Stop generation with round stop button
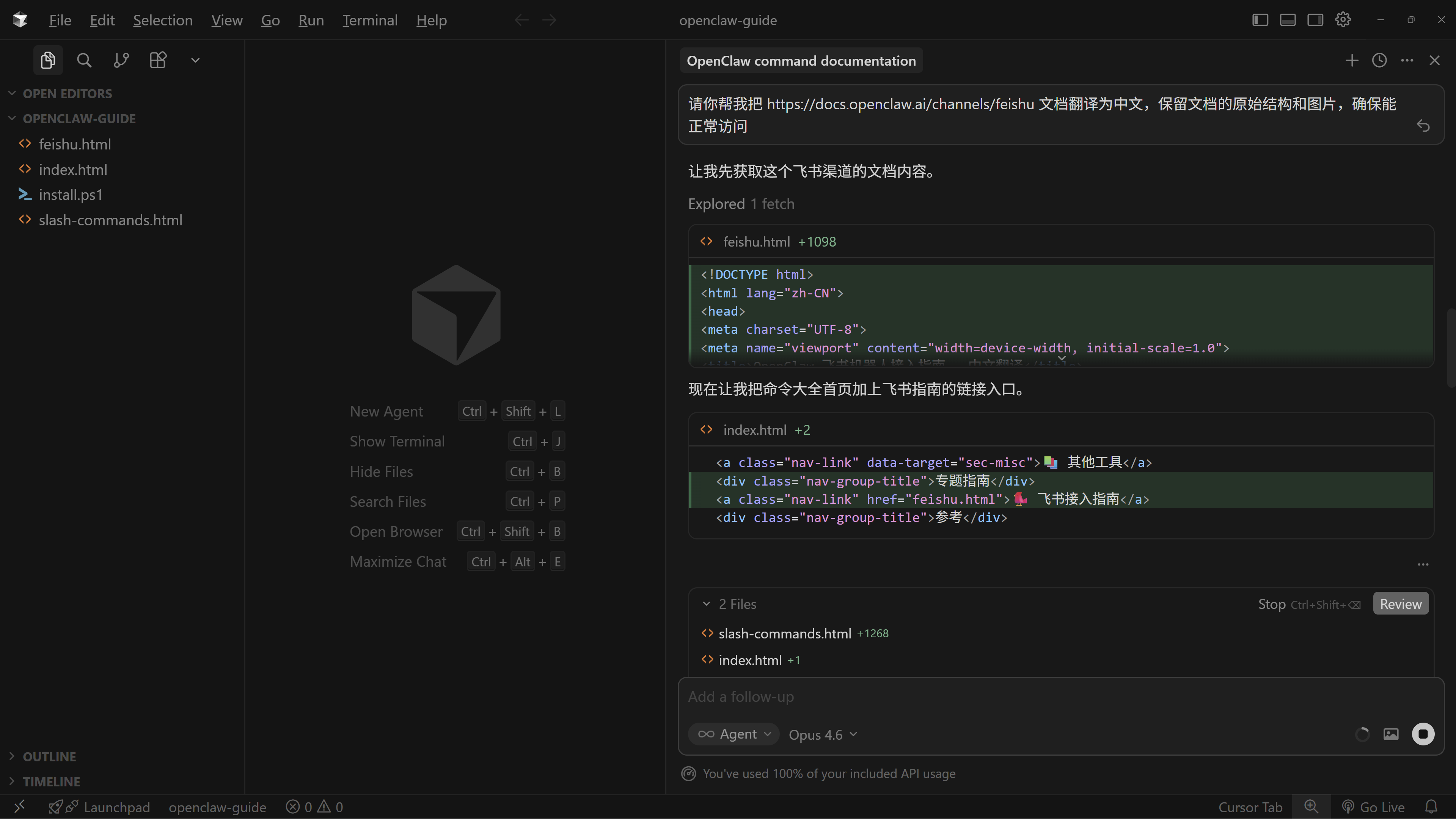 1423,734
